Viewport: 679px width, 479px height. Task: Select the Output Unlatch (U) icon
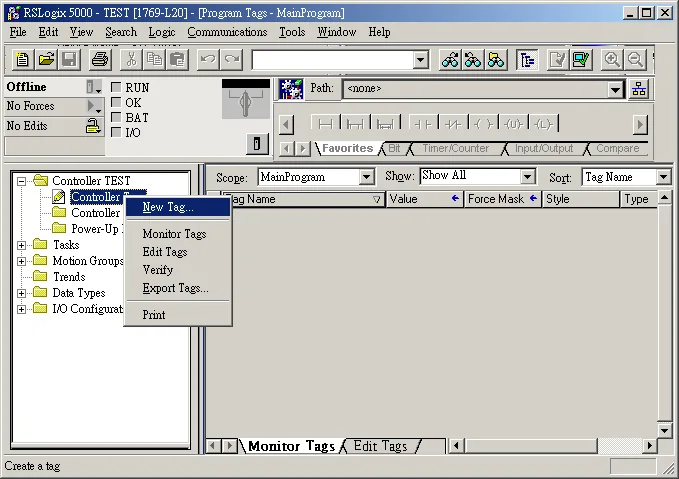[514, 124]
